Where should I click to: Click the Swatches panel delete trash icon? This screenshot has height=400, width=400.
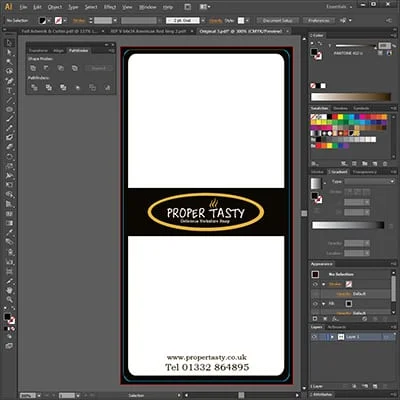[385, 164]
